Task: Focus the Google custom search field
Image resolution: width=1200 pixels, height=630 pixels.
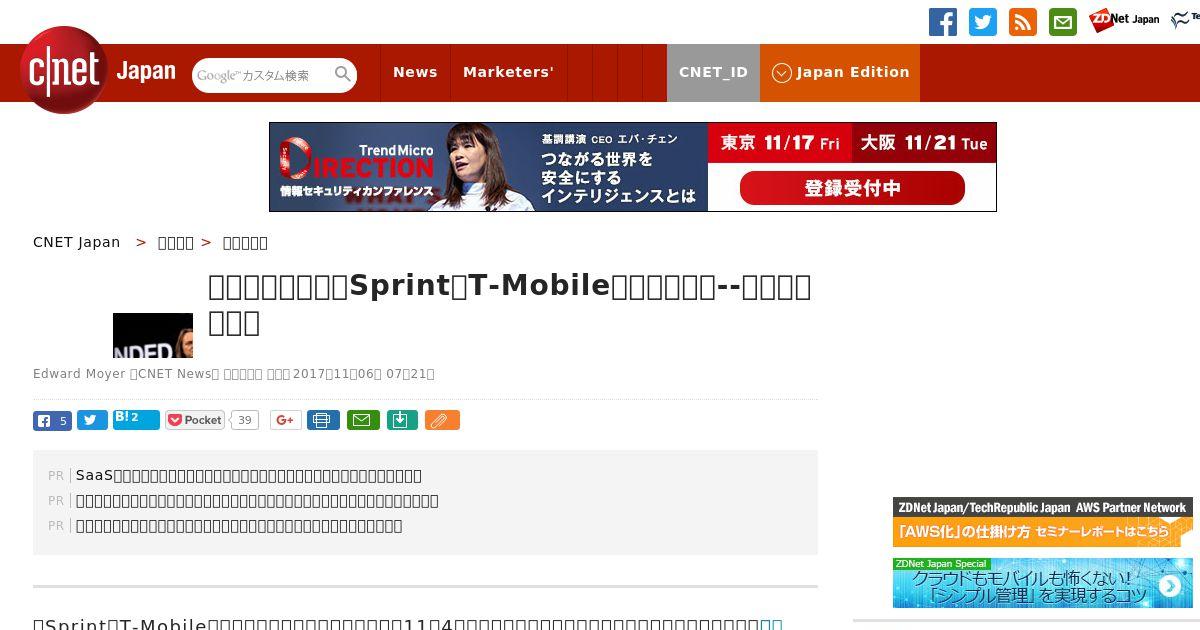Action: click(x=263, y=75)
